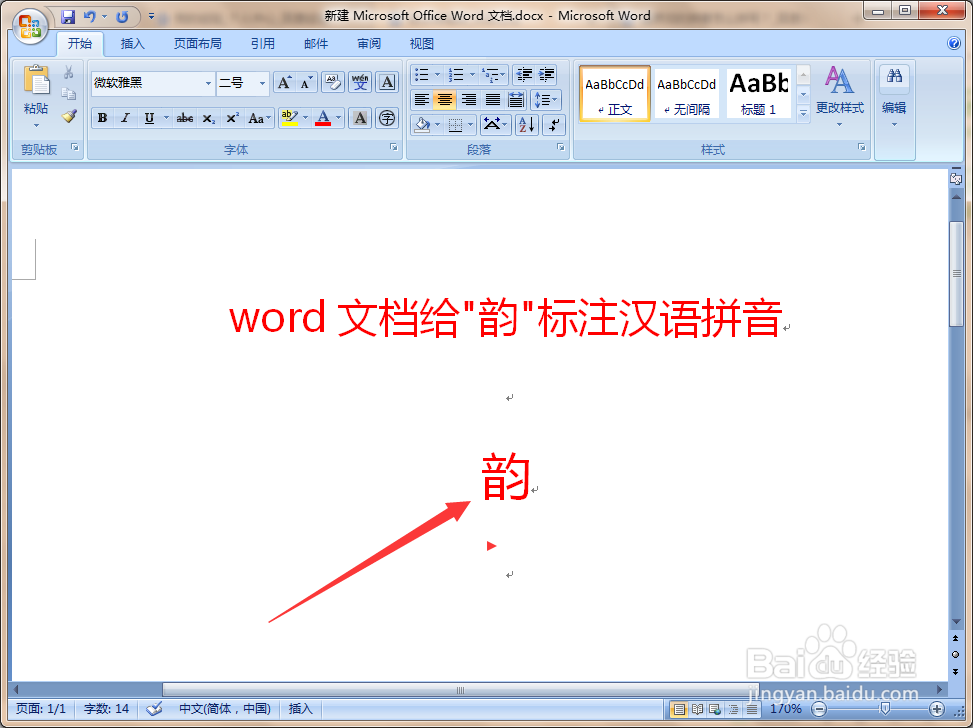This screenshot has width=973, height=728.
Task: Select the Format Painter brush
Action: tap(69, 116)
